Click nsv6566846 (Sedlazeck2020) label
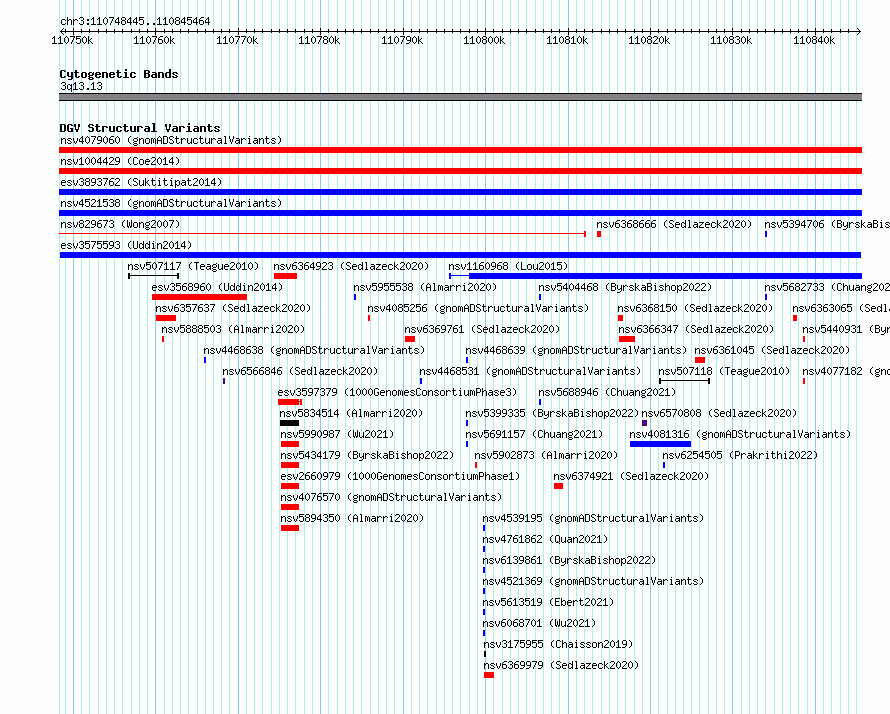The width and height of the screenshot is (890, 714). point(300,371)
